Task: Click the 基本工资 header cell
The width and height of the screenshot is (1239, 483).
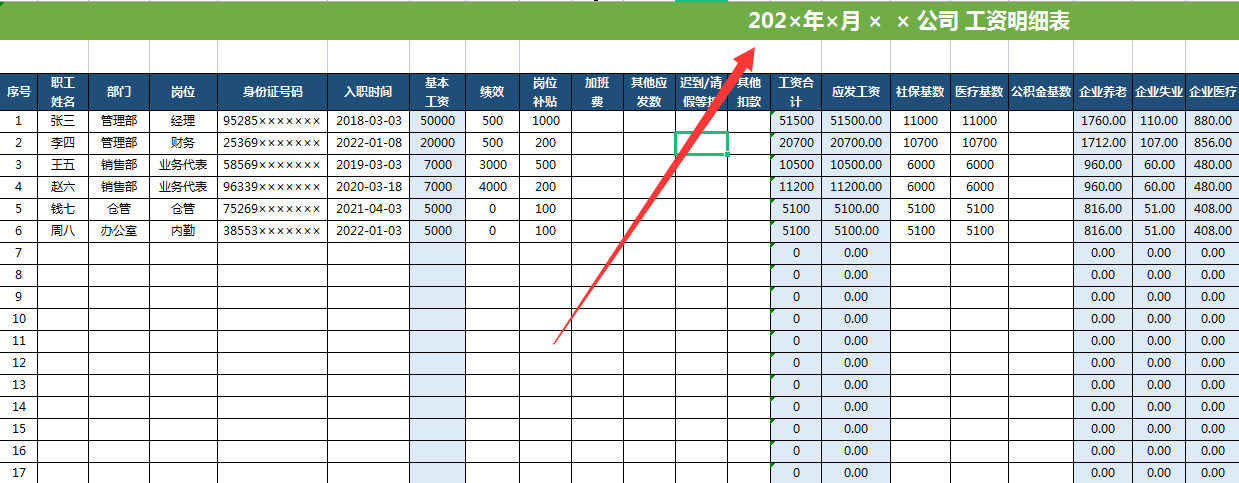Action: point(437,92)
